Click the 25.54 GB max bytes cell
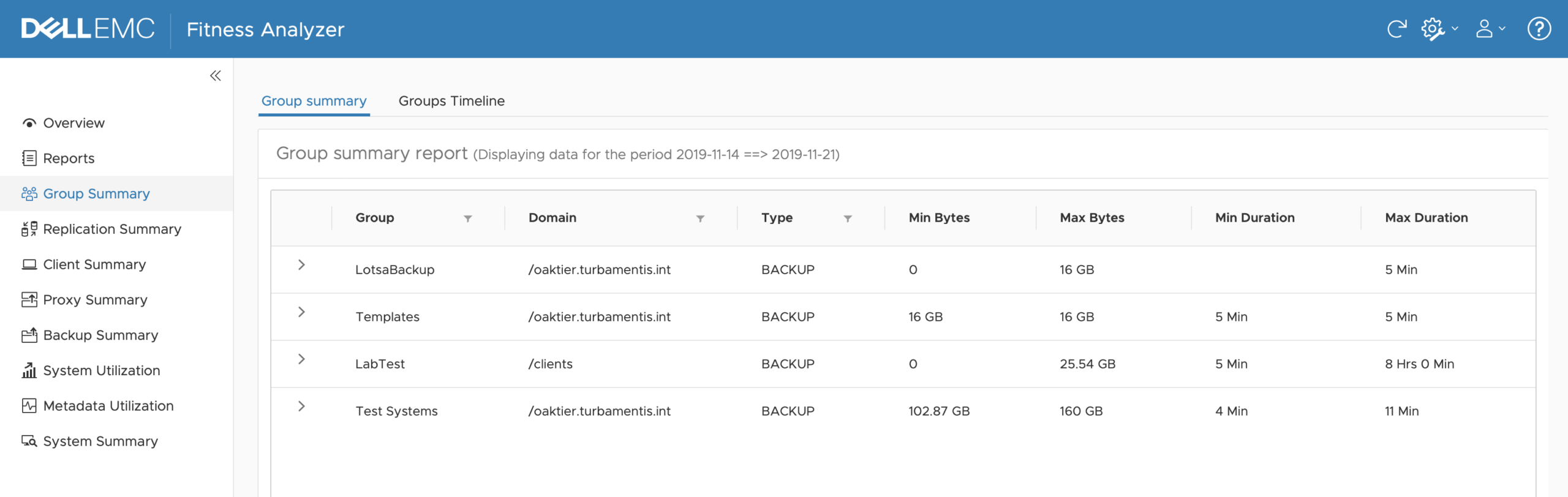The width and height of the screenshot is (1568, 497). point(1087,364)
